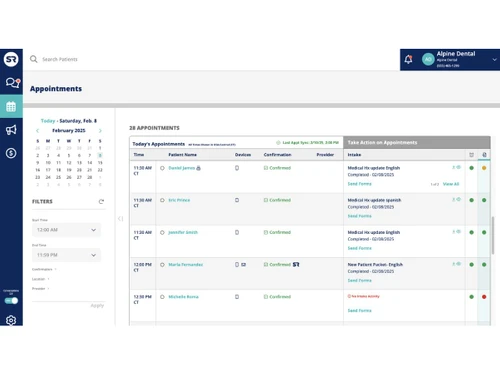This screenshot has height=375, width=500.
Task: Click the print icon beside Daniel James
Action: tap(199, 168)
